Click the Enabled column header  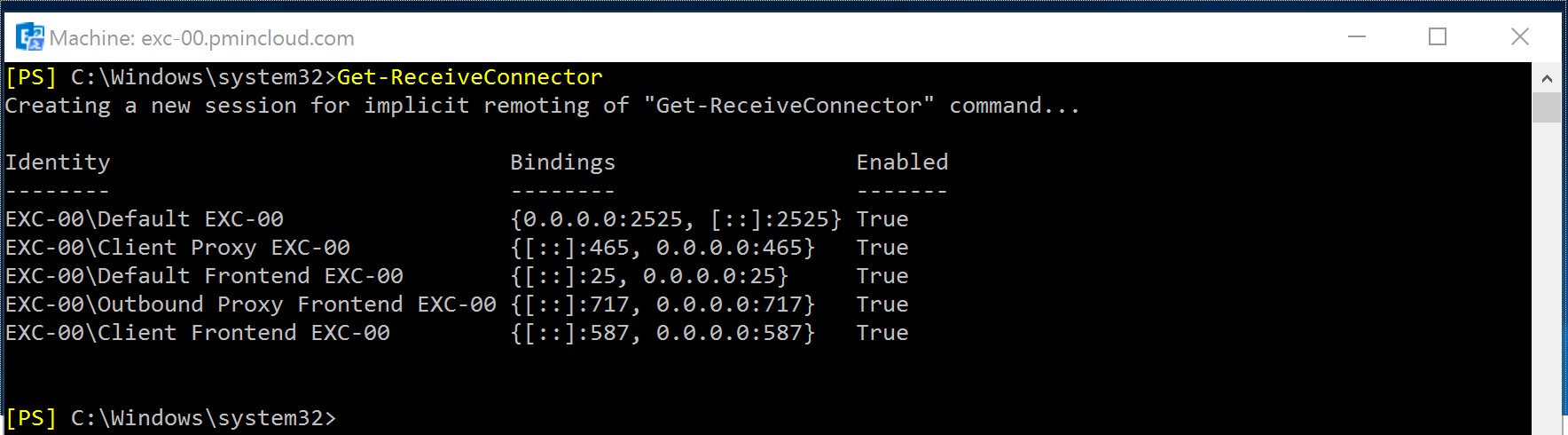(902, 162)
